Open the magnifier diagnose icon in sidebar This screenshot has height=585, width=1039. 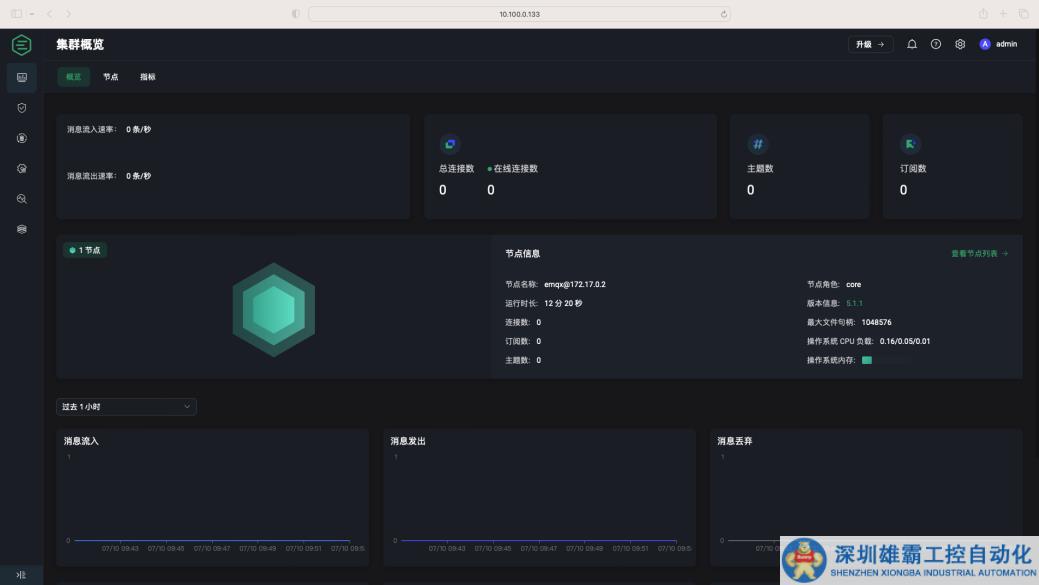tap(21, 199)
